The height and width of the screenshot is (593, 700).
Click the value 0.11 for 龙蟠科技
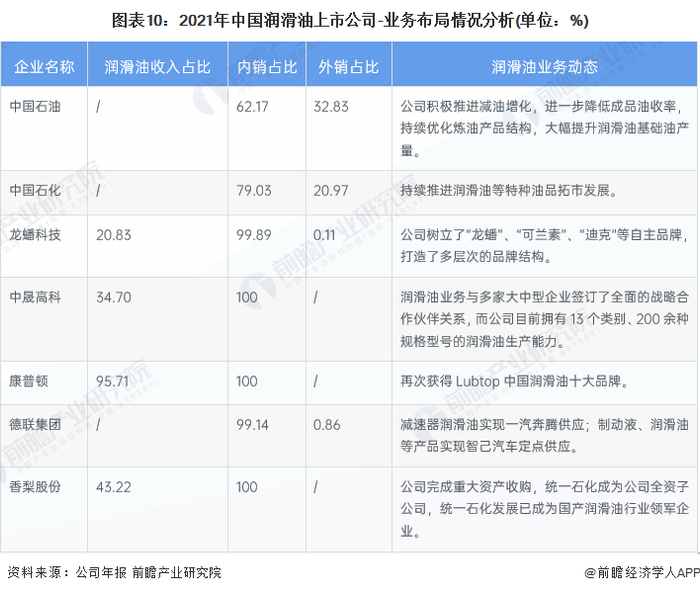point(324,235)
